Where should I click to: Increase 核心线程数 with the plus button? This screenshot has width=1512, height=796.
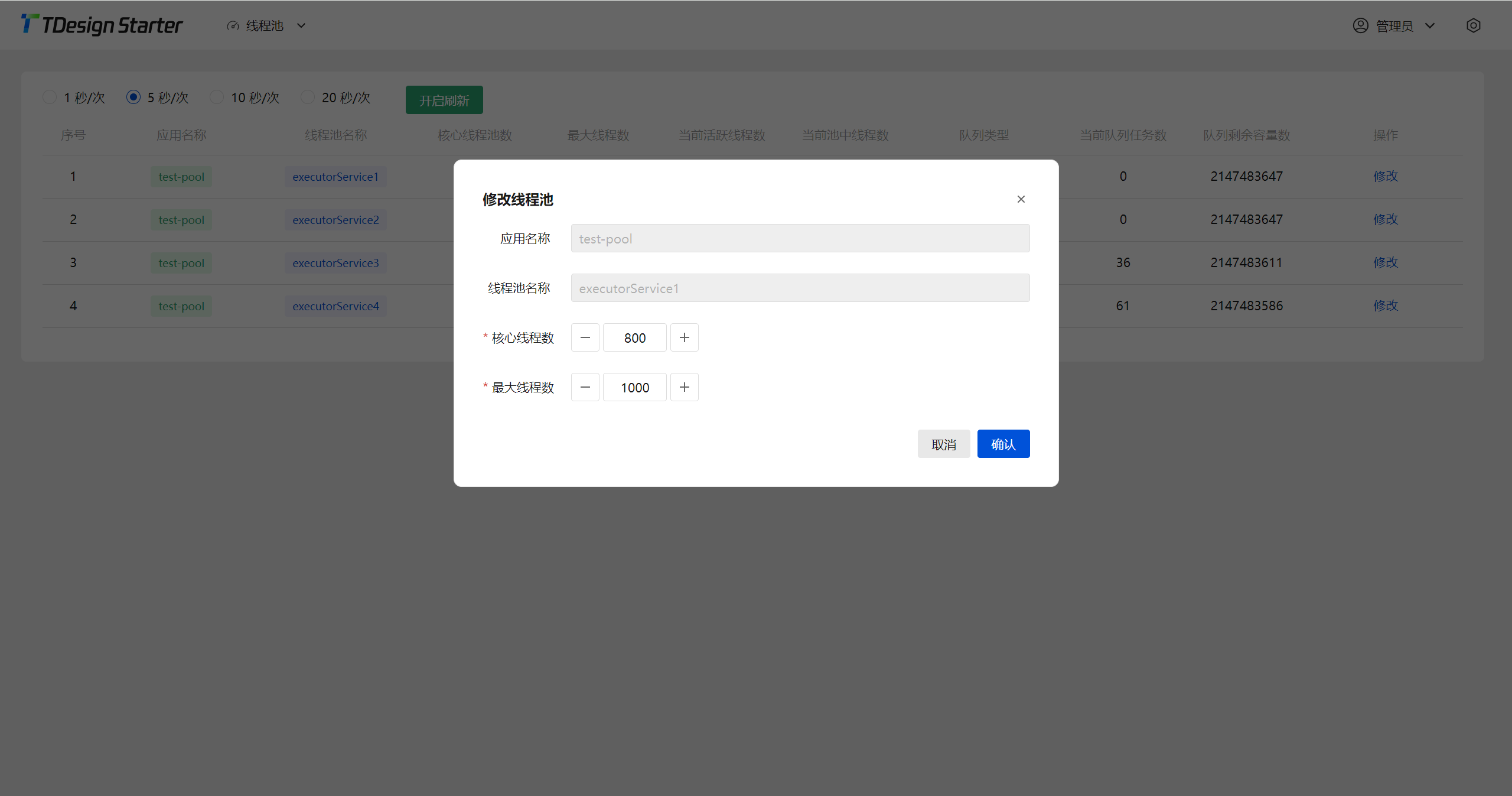pos(684,337)
